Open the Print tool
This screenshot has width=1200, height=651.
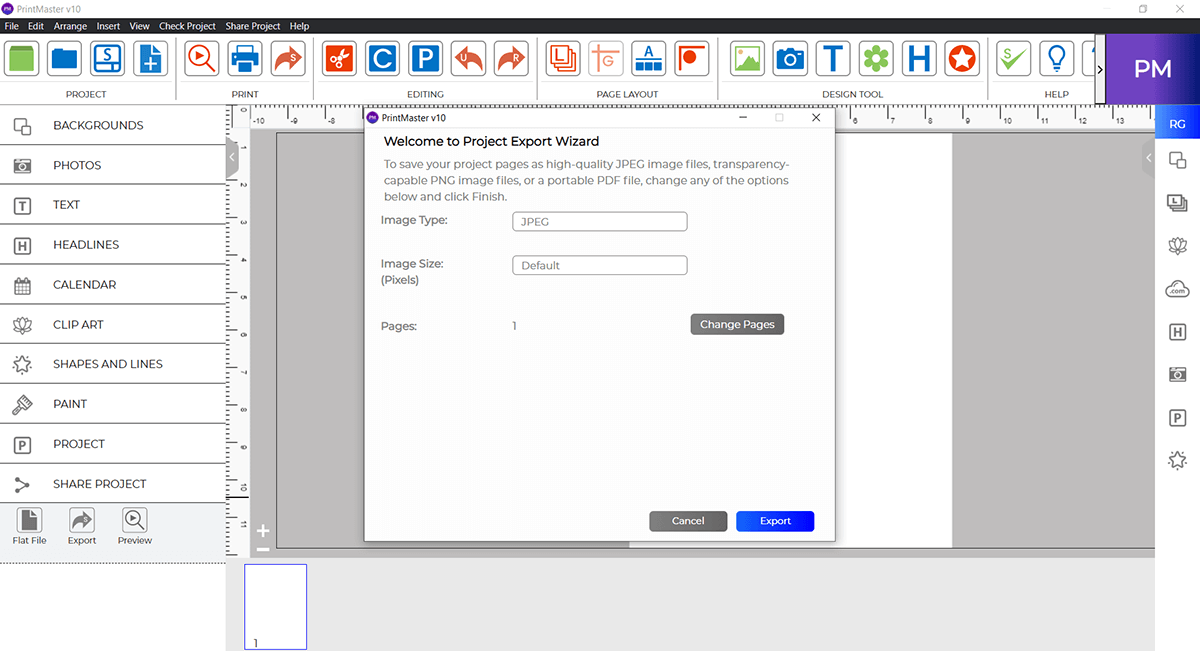click(x=245, y=58)
